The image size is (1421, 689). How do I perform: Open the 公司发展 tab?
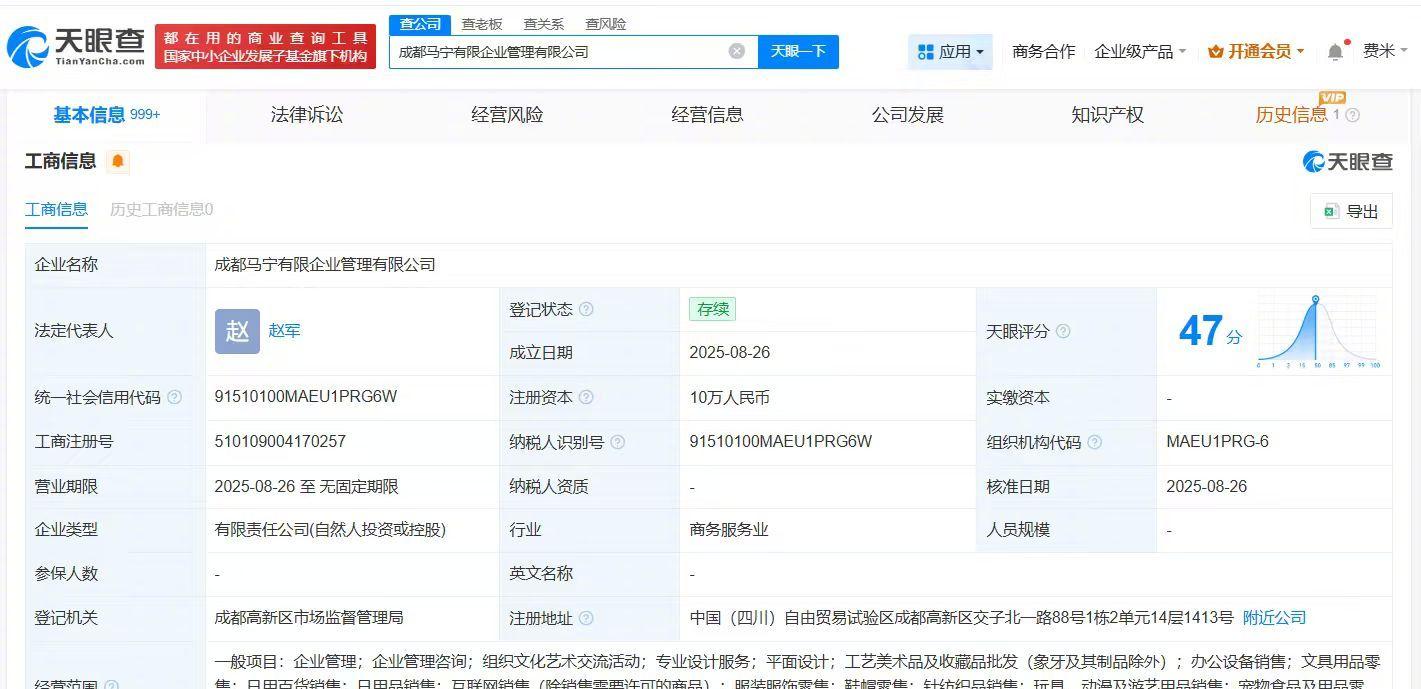coord(908,115)
